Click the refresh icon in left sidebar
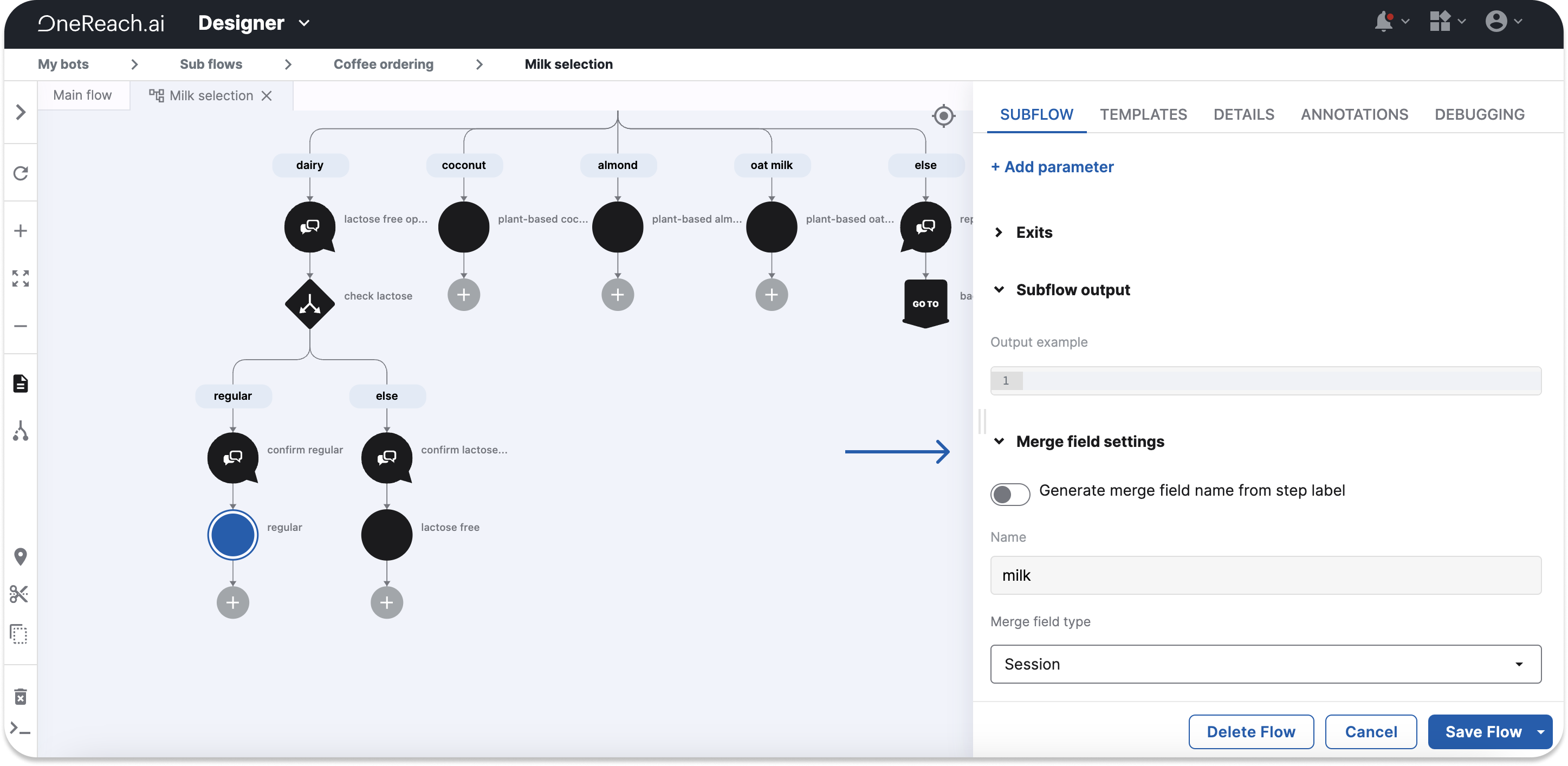Screen dimensions: 1568x766 [x=21, y=173]
